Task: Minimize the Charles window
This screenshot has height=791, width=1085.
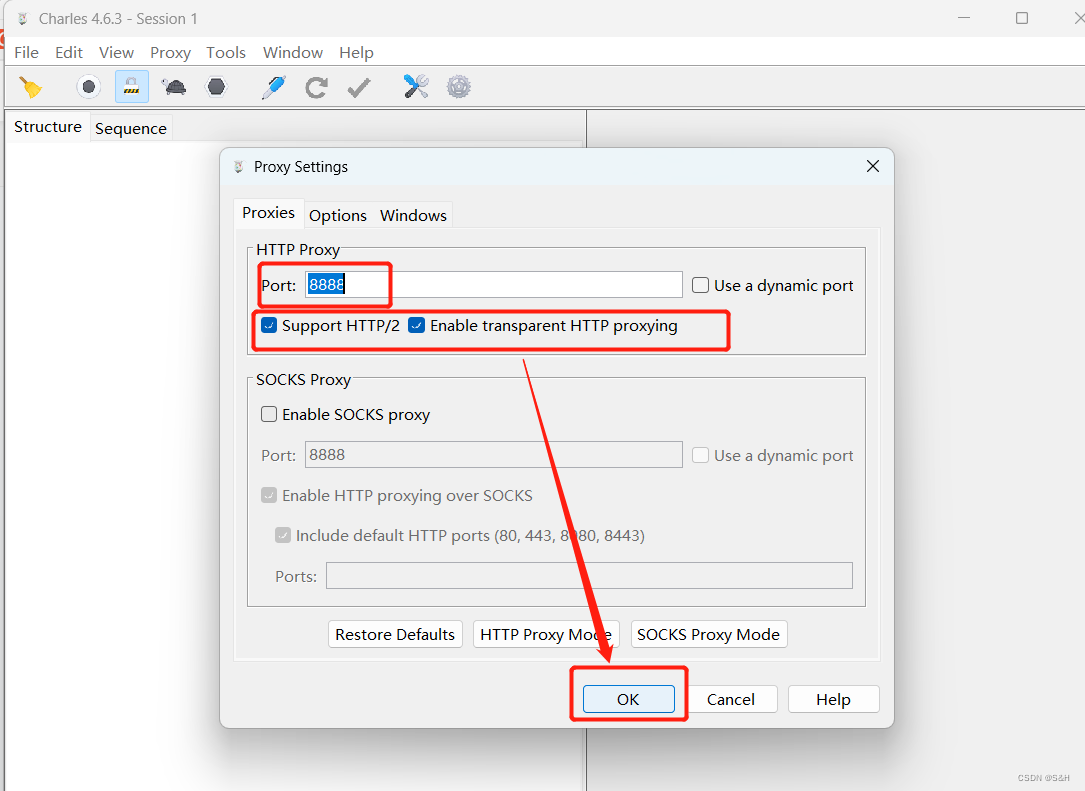Action: click(964, 18)
